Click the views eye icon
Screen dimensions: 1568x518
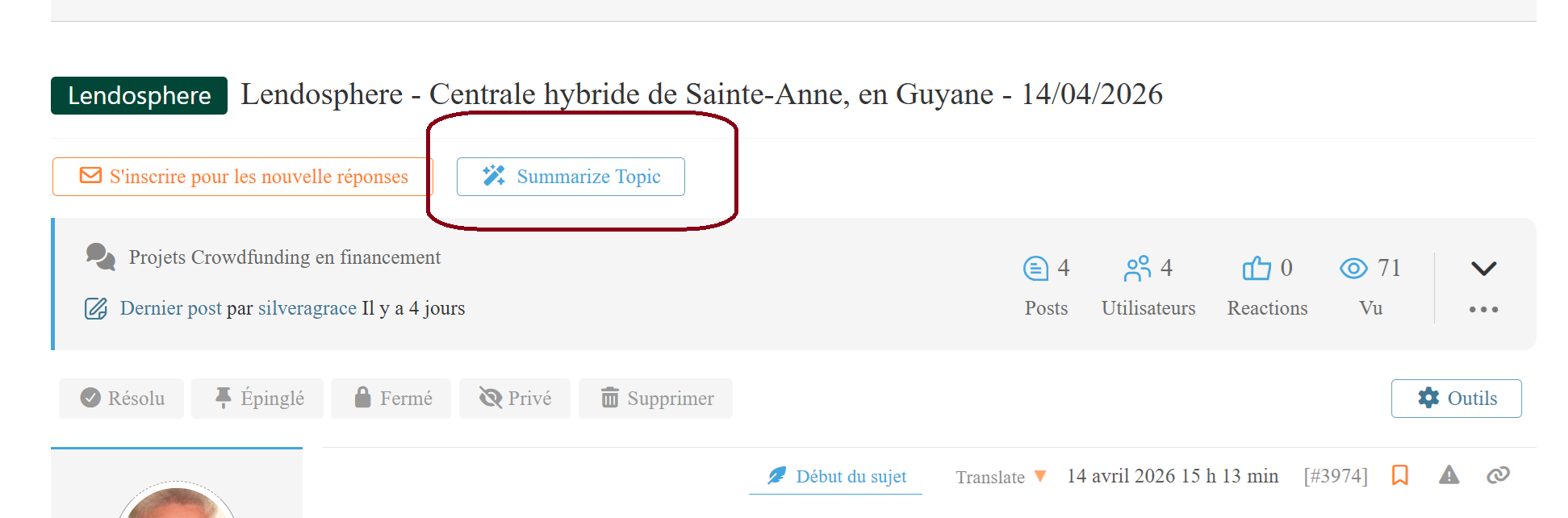tap(1353, 268)
